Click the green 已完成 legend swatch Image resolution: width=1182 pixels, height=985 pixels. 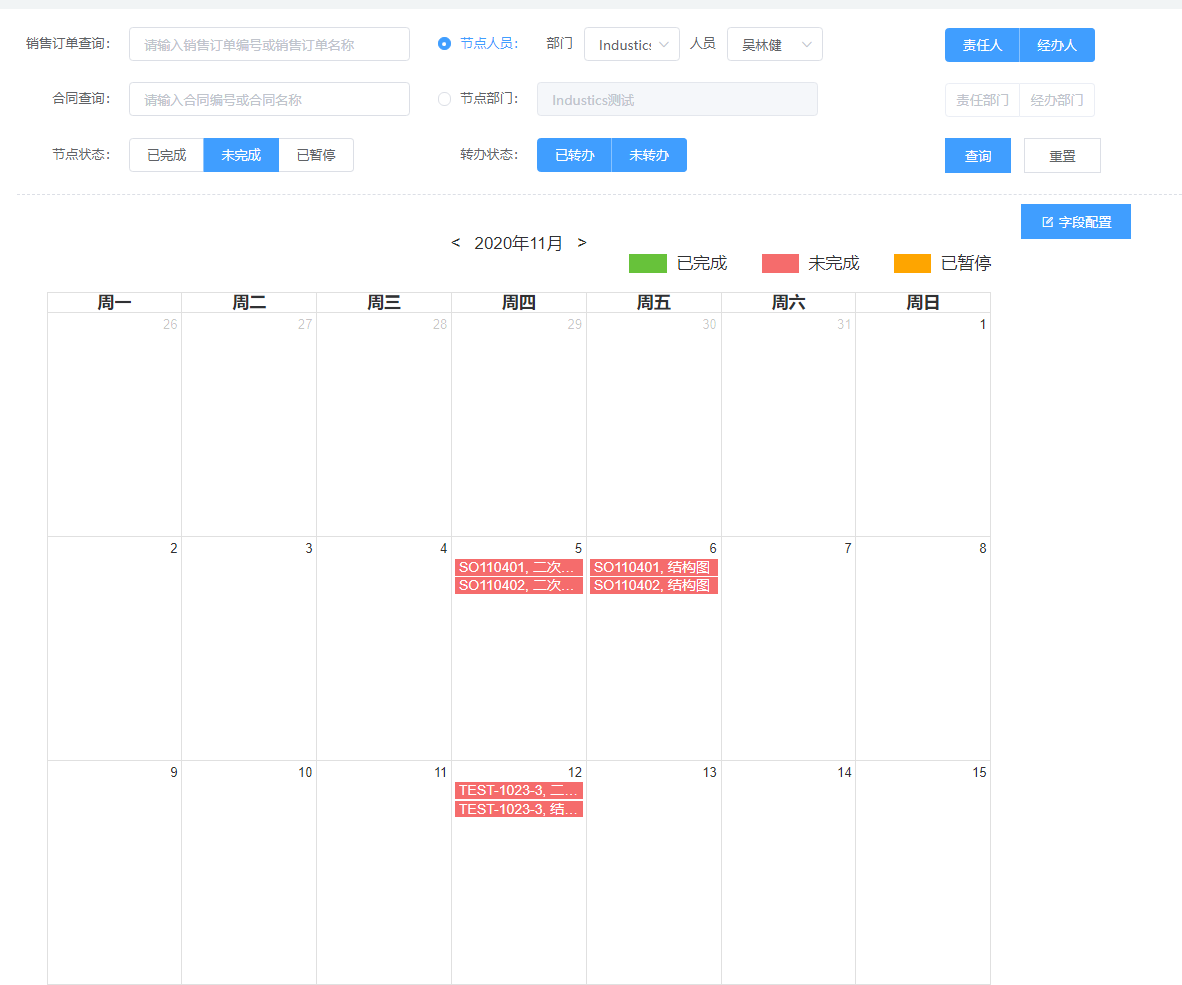tap(647, 263)
